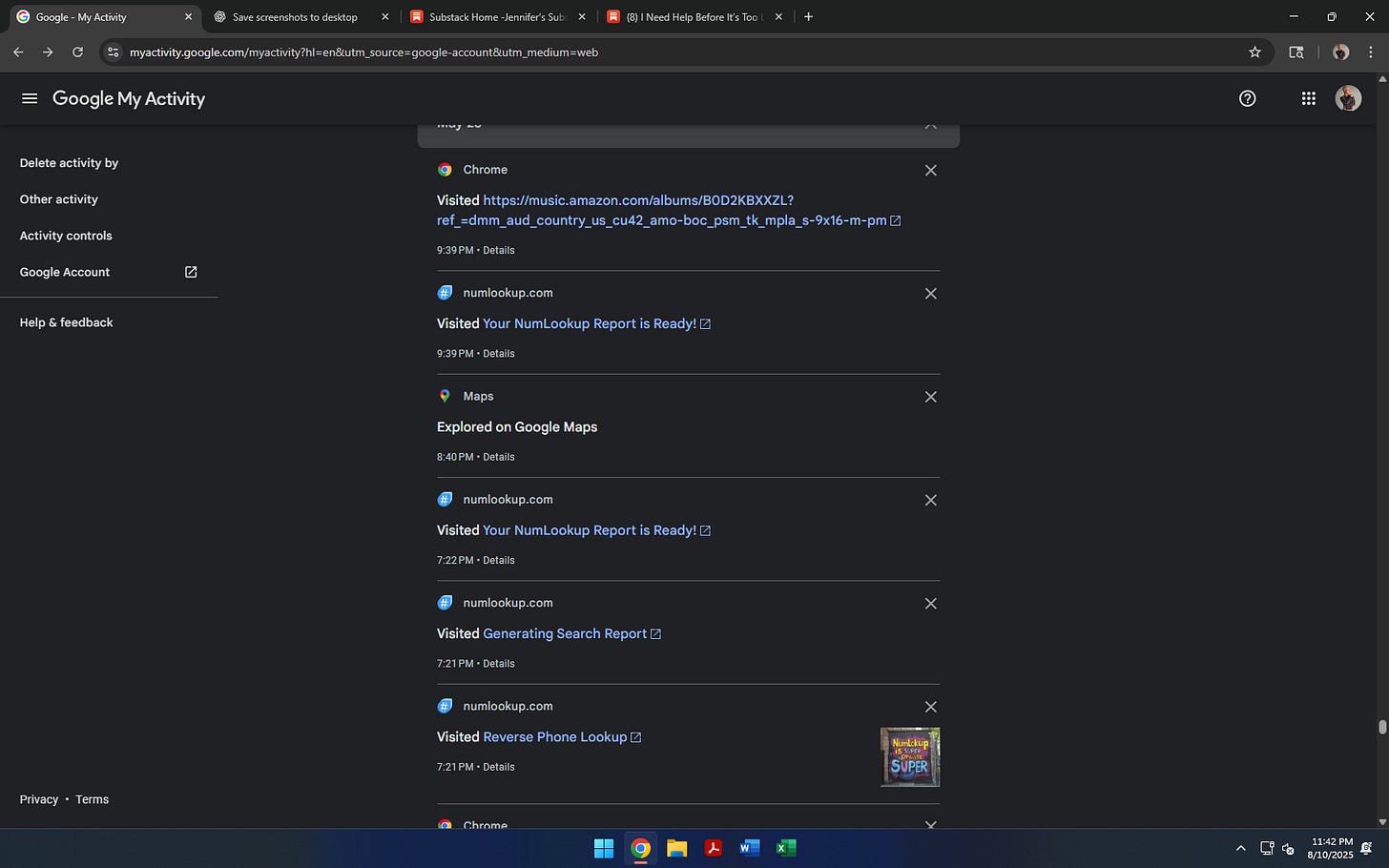Viewport: 1389px width, 868px height.
Task: Open Help & feedback in sidebar
Action: [x=66, y=322]
